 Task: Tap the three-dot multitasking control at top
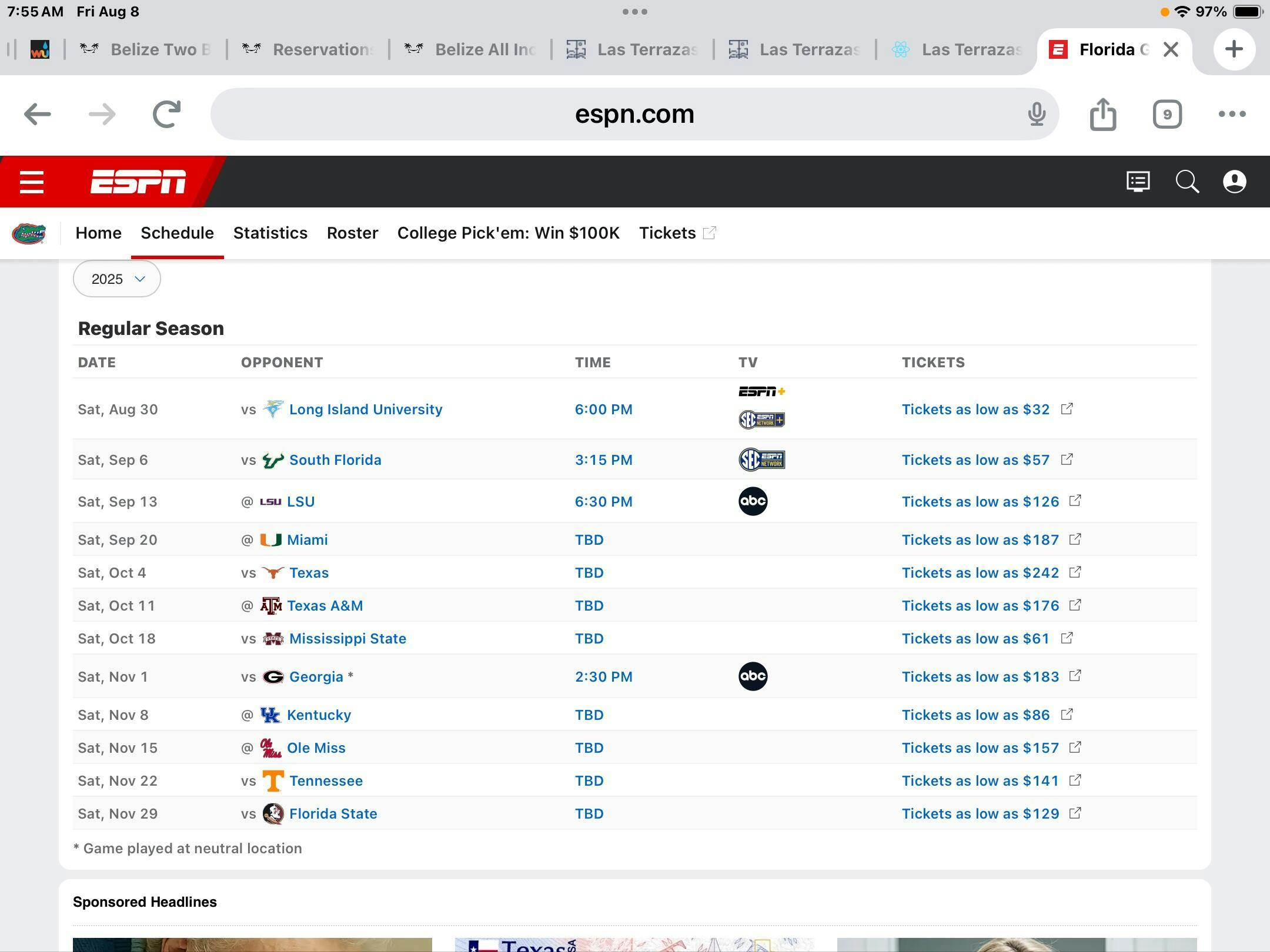[x=634, y=12]
